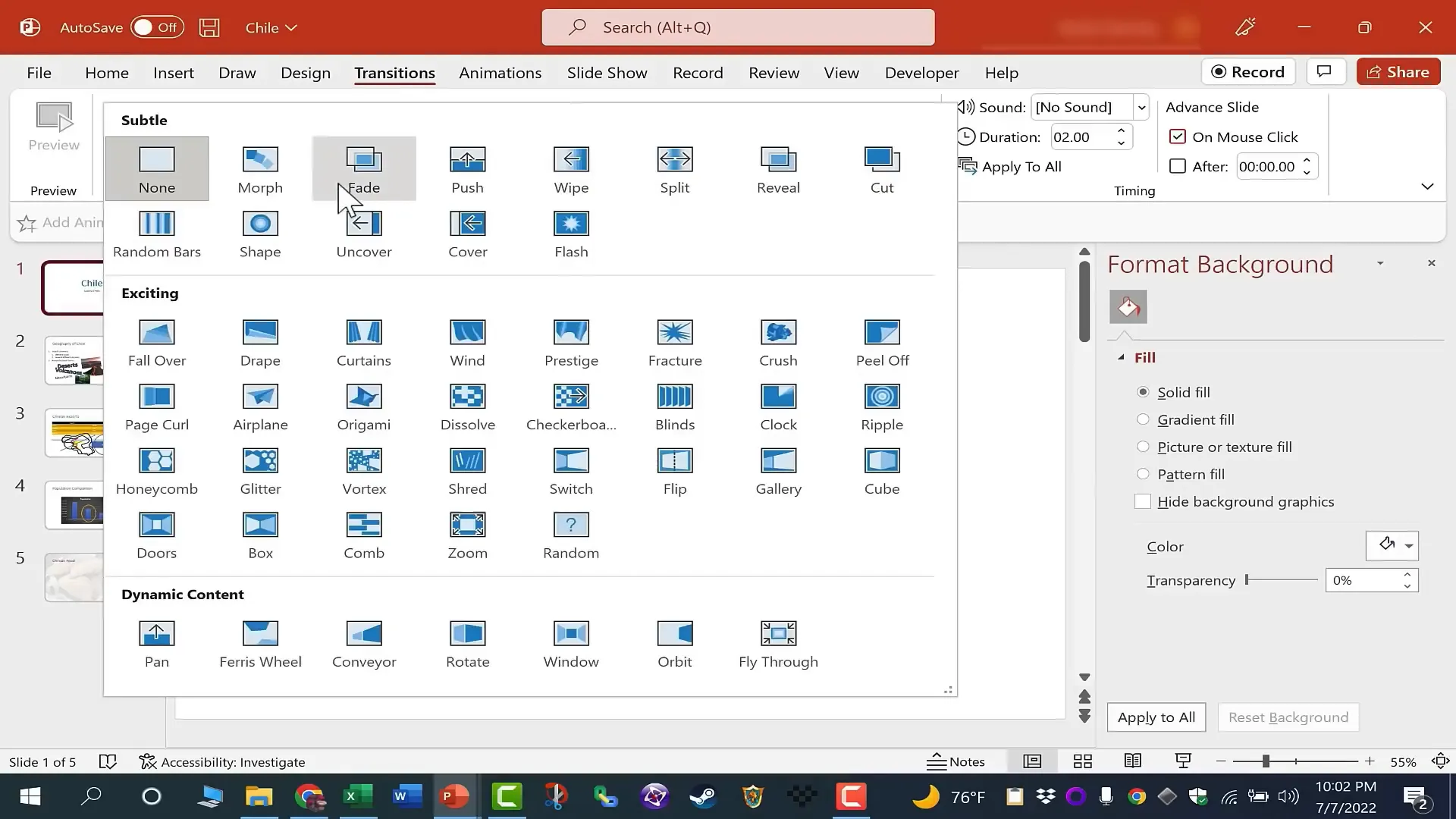Select the Wipe transition
This screenshot has width=1456, height=819.
[x=571, y=169]
